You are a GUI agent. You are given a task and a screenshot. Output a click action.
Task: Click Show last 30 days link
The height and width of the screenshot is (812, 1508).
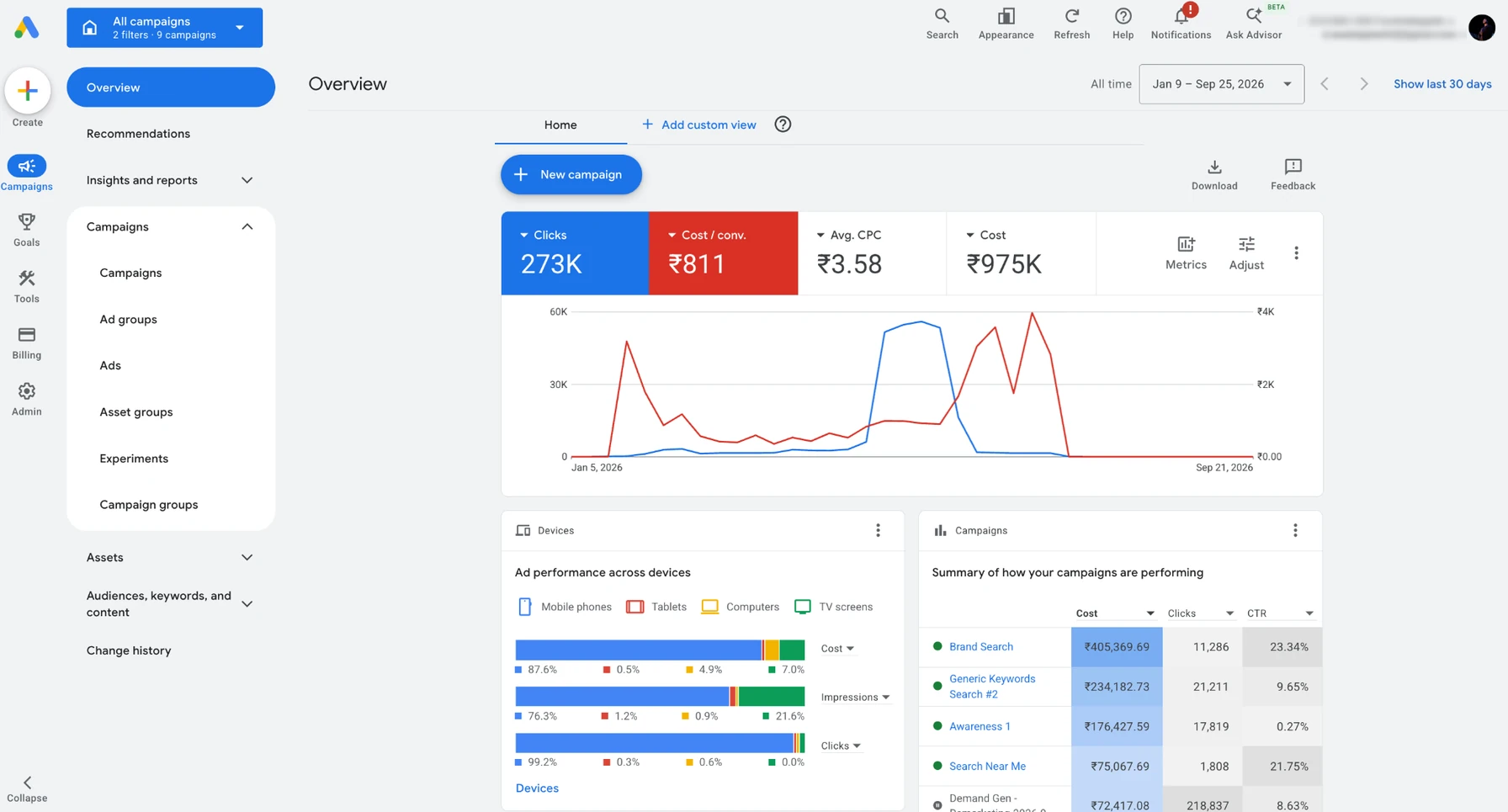[1442, 84]
